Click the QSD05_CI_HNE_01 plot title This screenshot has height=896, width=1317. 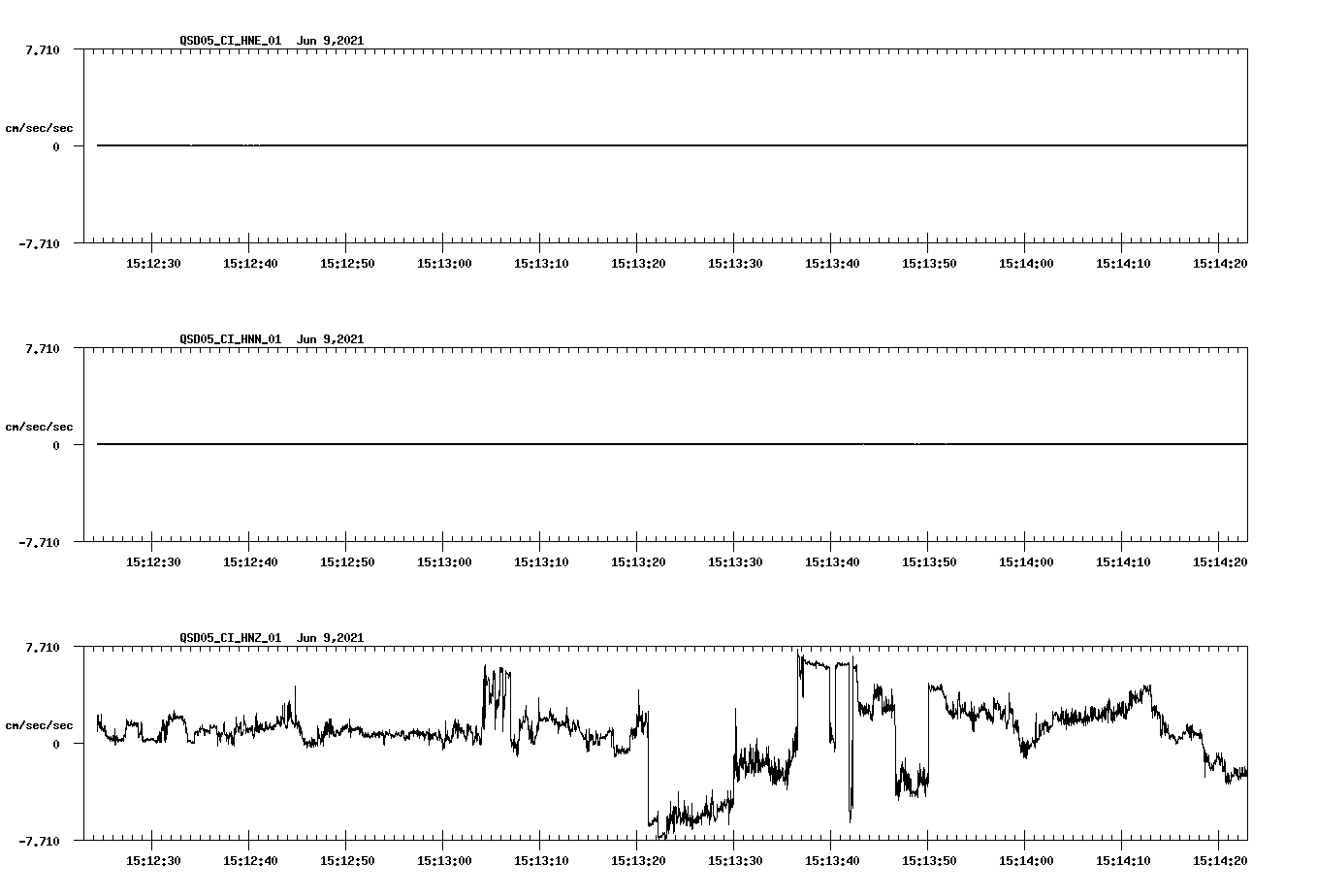click(x=272, y=41)
